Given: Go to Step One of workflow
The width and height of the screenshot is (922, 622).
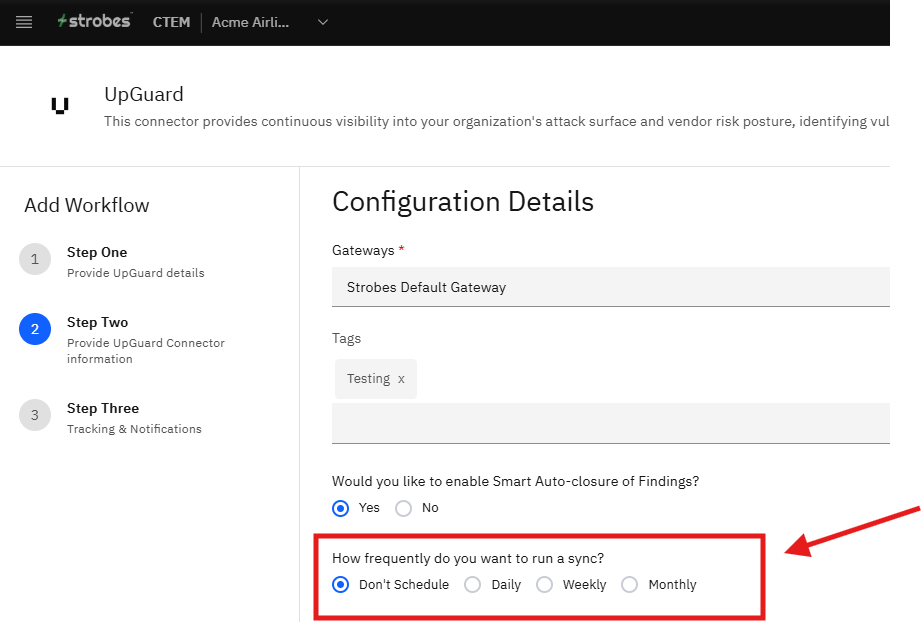Looking at the screenshot, I should [x=97, y=252].
